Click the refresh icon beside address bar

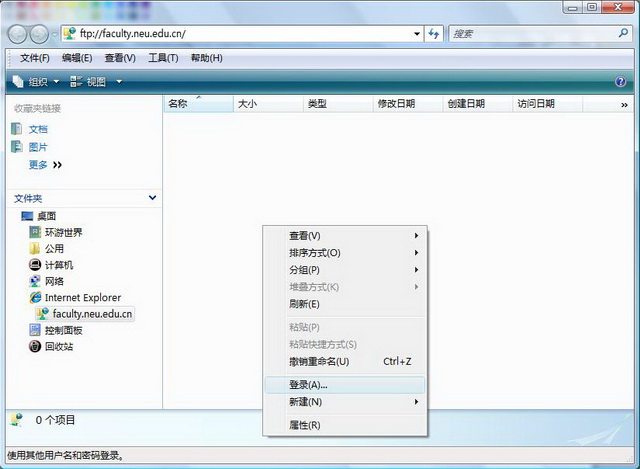point(433,33)
